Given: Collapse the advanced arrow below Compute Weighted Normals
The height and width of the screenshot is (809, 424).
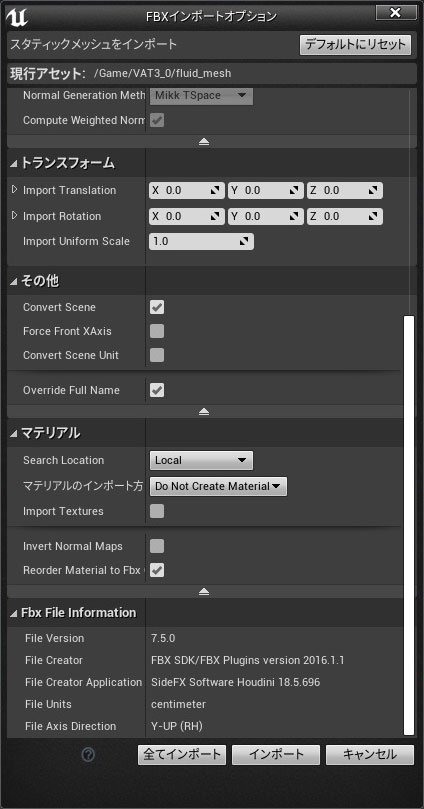Looking at the screenshot, I should tap(204, 141).
